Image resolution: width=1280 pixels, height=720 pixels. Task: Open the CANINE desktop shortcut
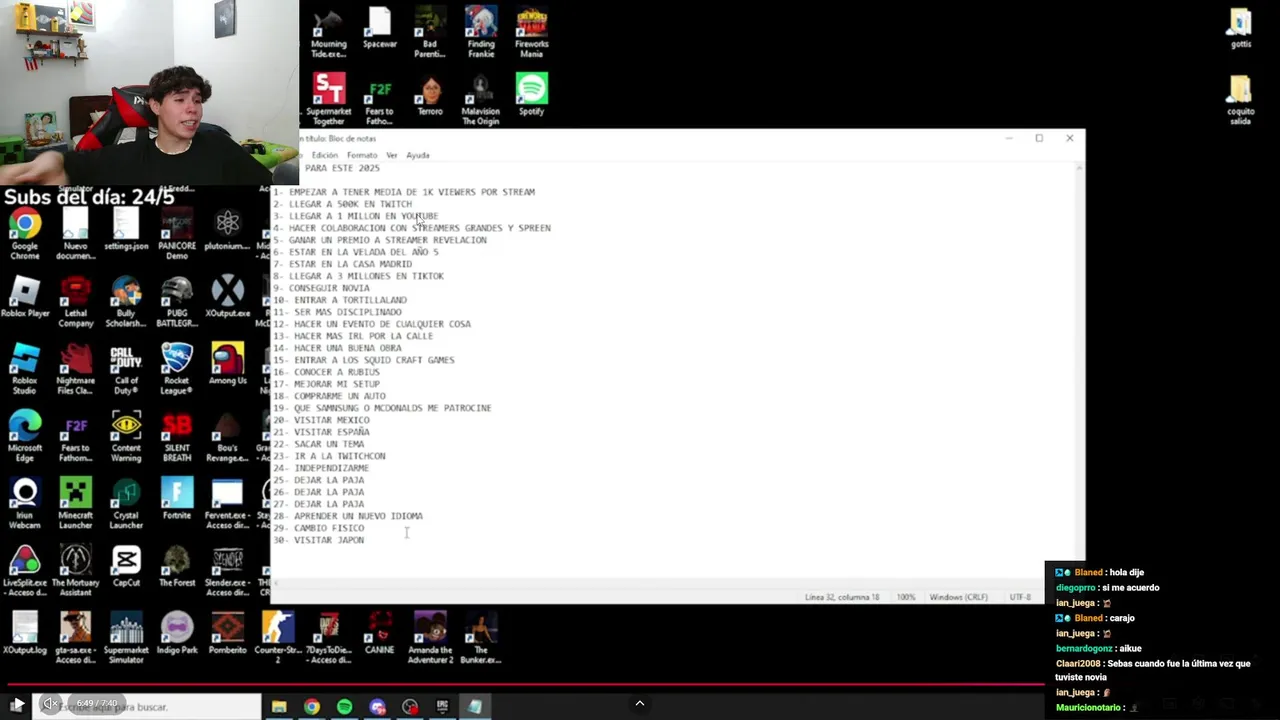click(380, 632)
